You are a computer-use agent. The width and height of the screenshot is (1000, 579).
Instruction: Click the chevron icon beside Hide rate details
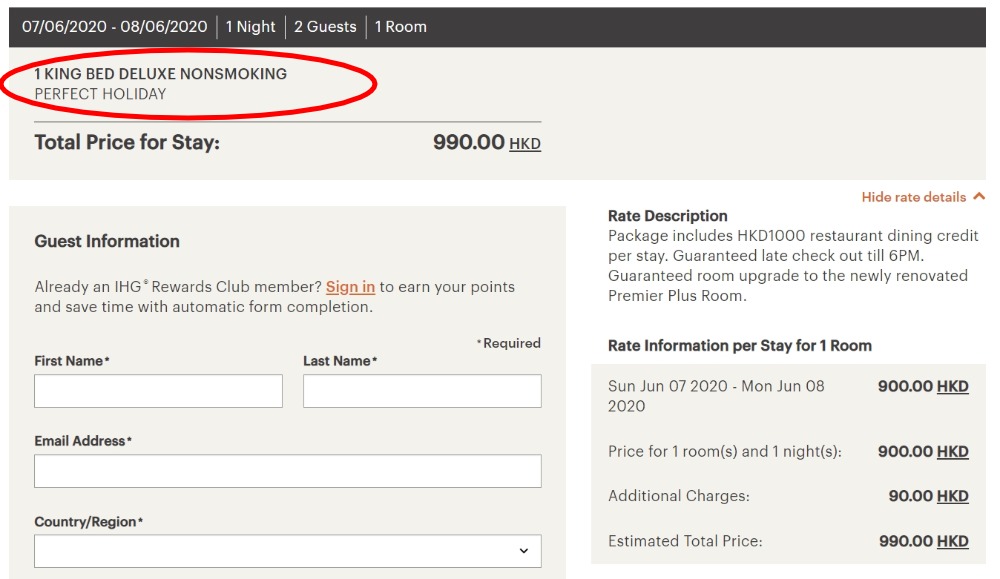(978, 197)
